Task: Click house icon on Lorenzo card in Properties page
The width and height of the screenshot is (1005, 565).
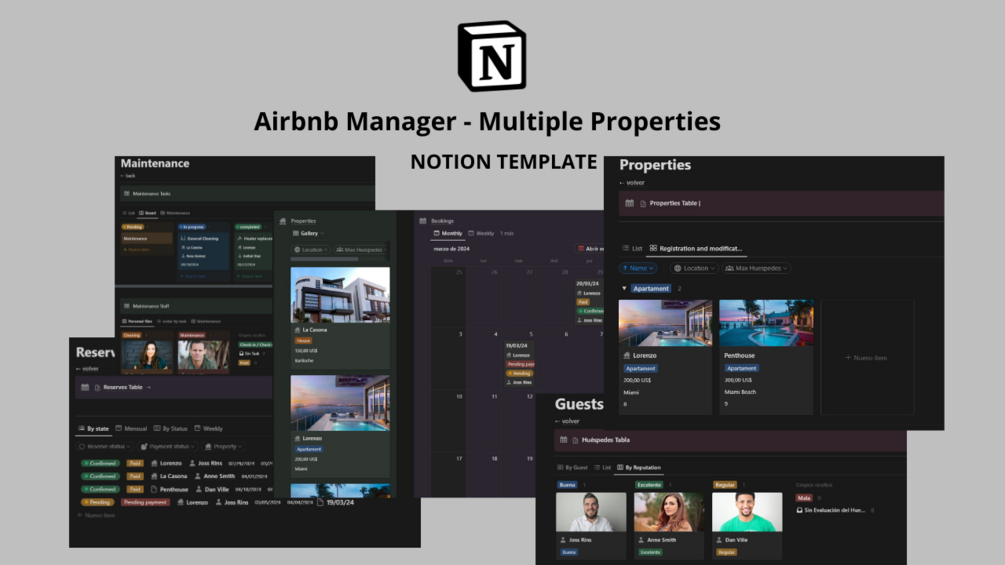Action: [627, 356]
